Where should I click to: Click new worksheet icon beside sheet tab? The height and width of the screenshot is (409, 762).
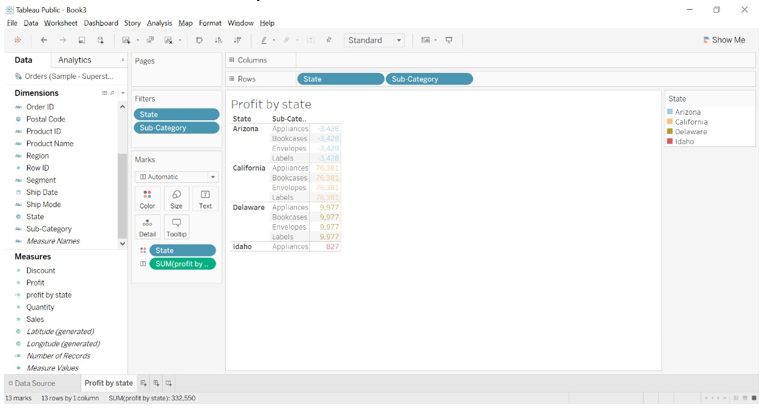pos(143,383)
